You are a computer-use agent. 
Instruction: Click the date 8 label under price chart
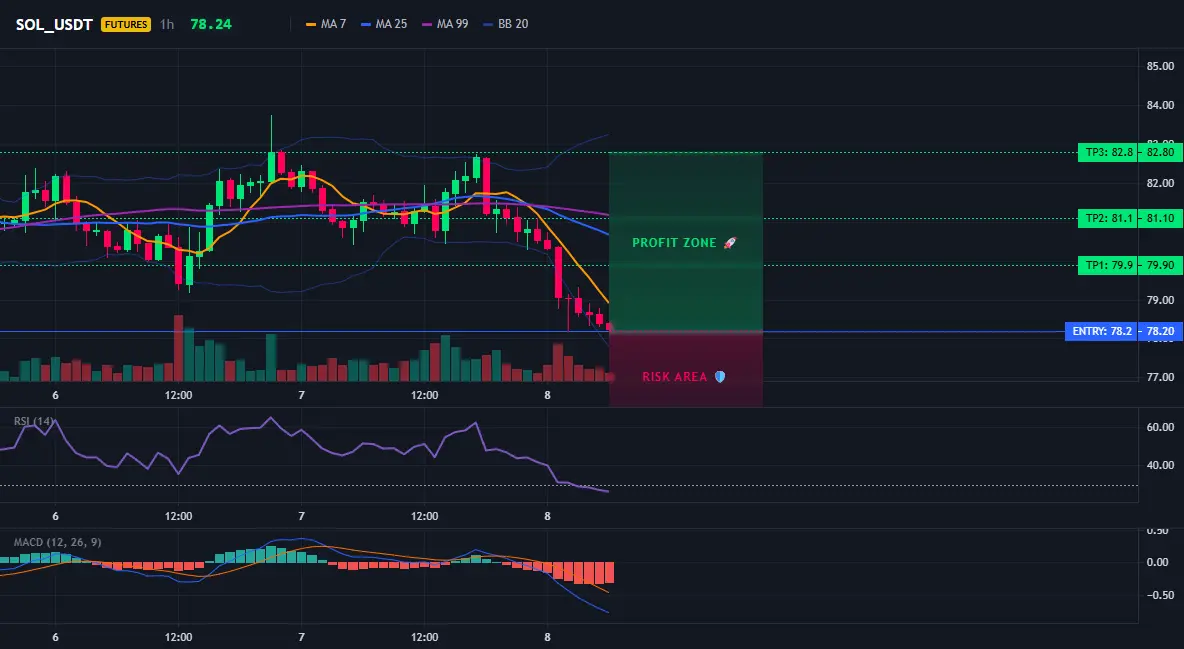[547, 395]
